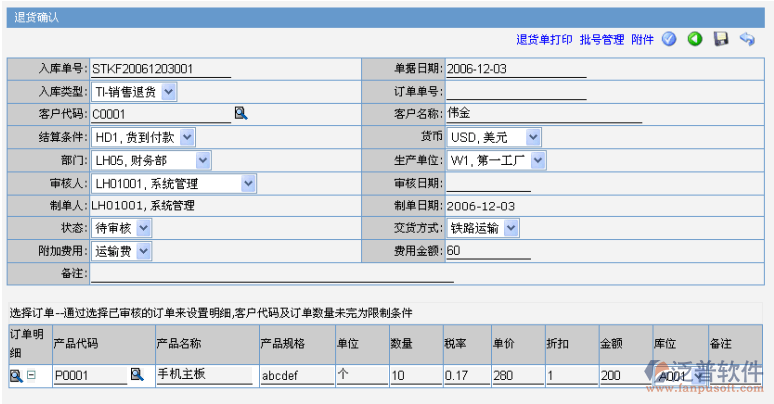The height and width of the screenshot is (404, 774).
Task: Click product code P0001 lookup icon
Action: click(x=137, y=375)
